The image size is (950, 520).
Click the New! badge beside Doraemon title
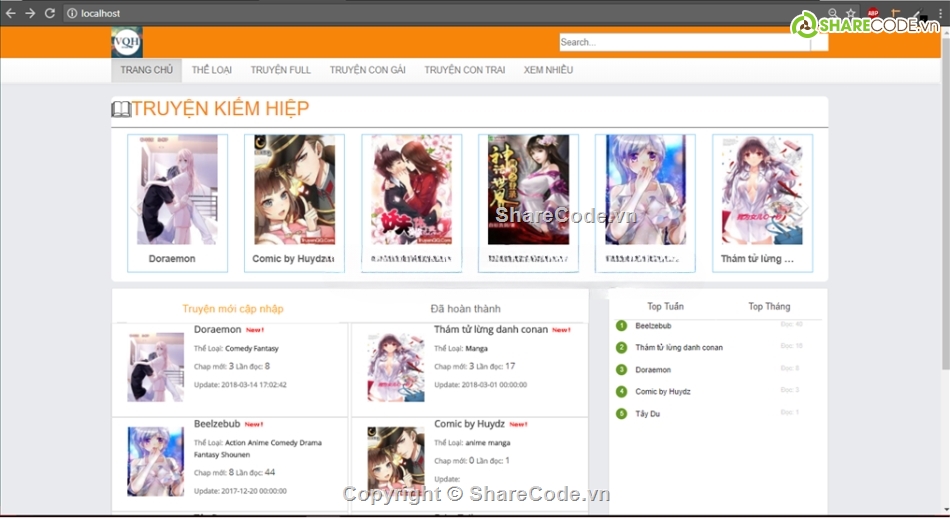tap(255, 330)
